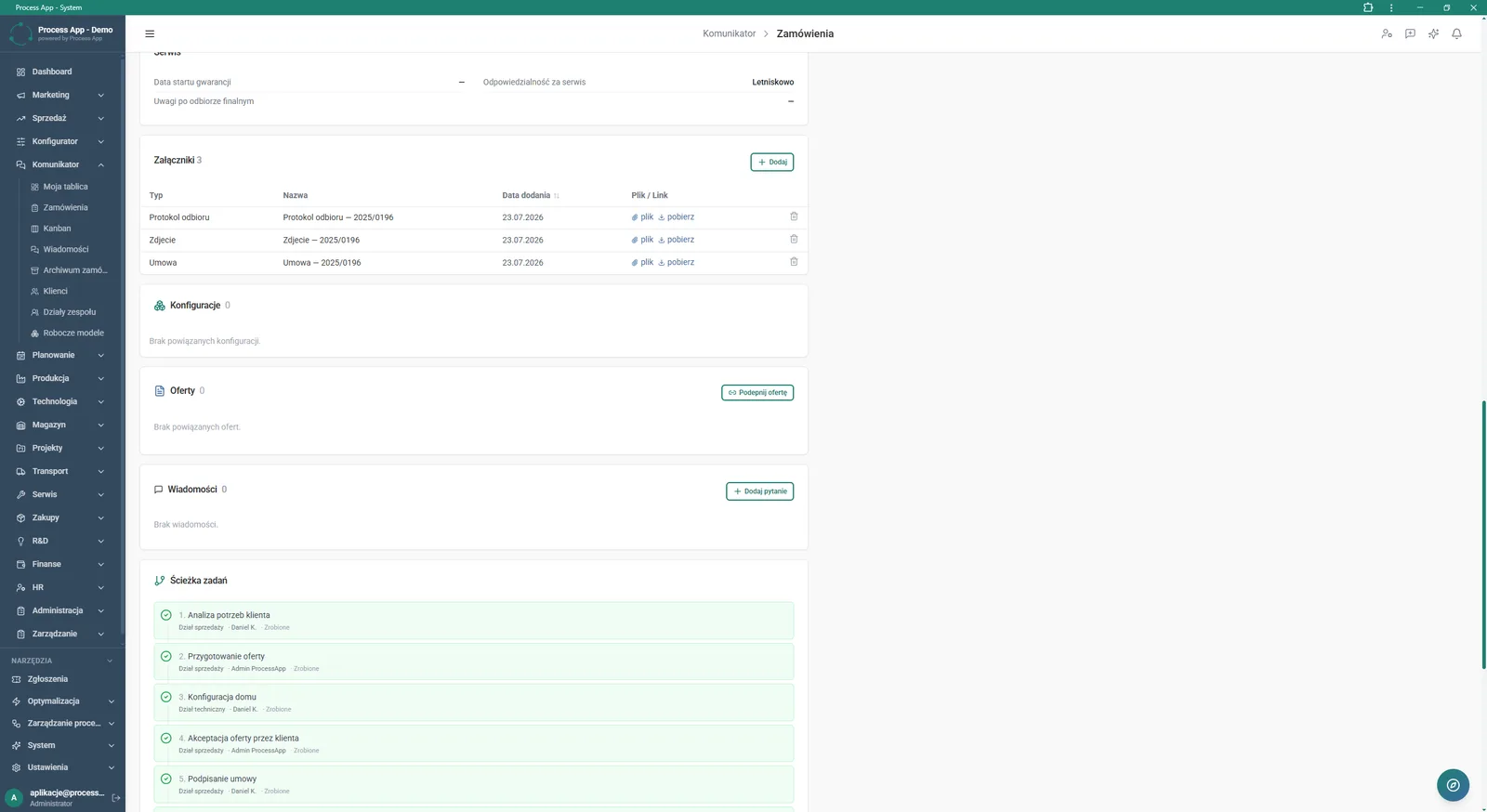
Task: Delete the Protokół odbioru attachment
Action: [794, 216]
